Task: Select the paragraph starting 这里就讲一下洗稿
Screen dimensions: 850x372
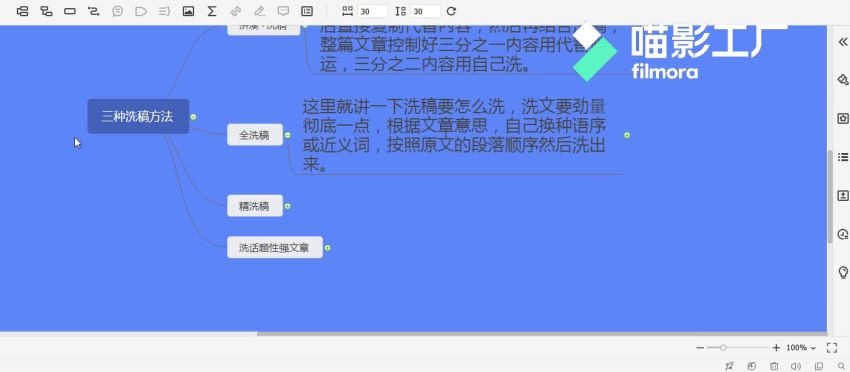Action: point(453,136)
